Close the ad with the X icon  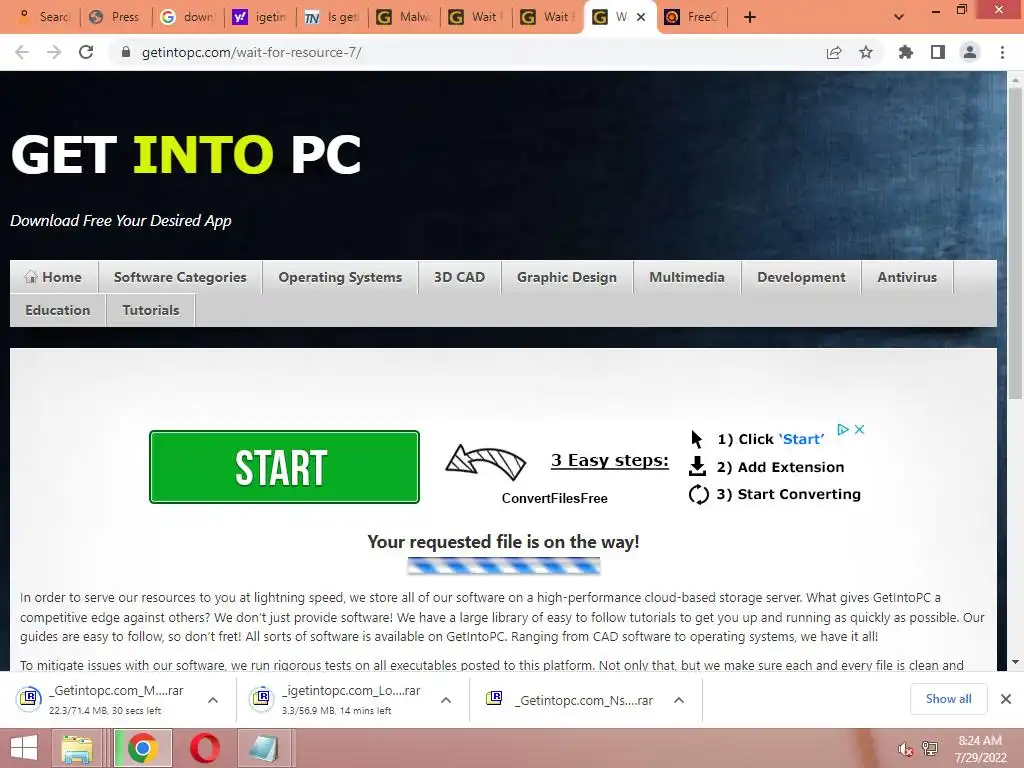(x=859, y=429)
